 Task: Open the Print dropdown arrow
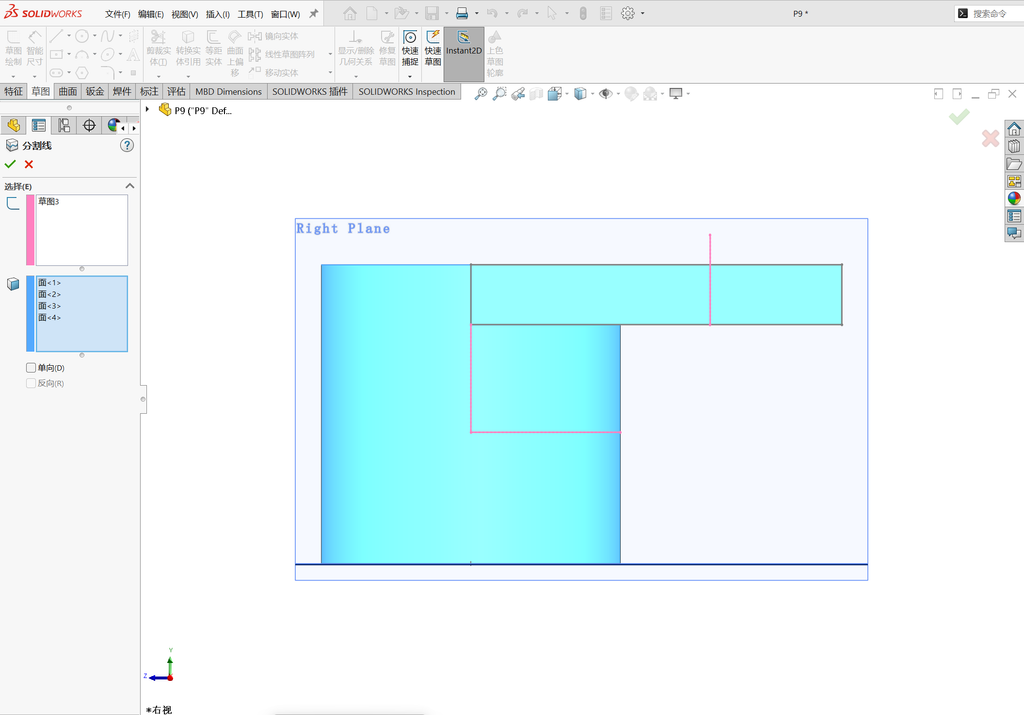pos(476,13)
